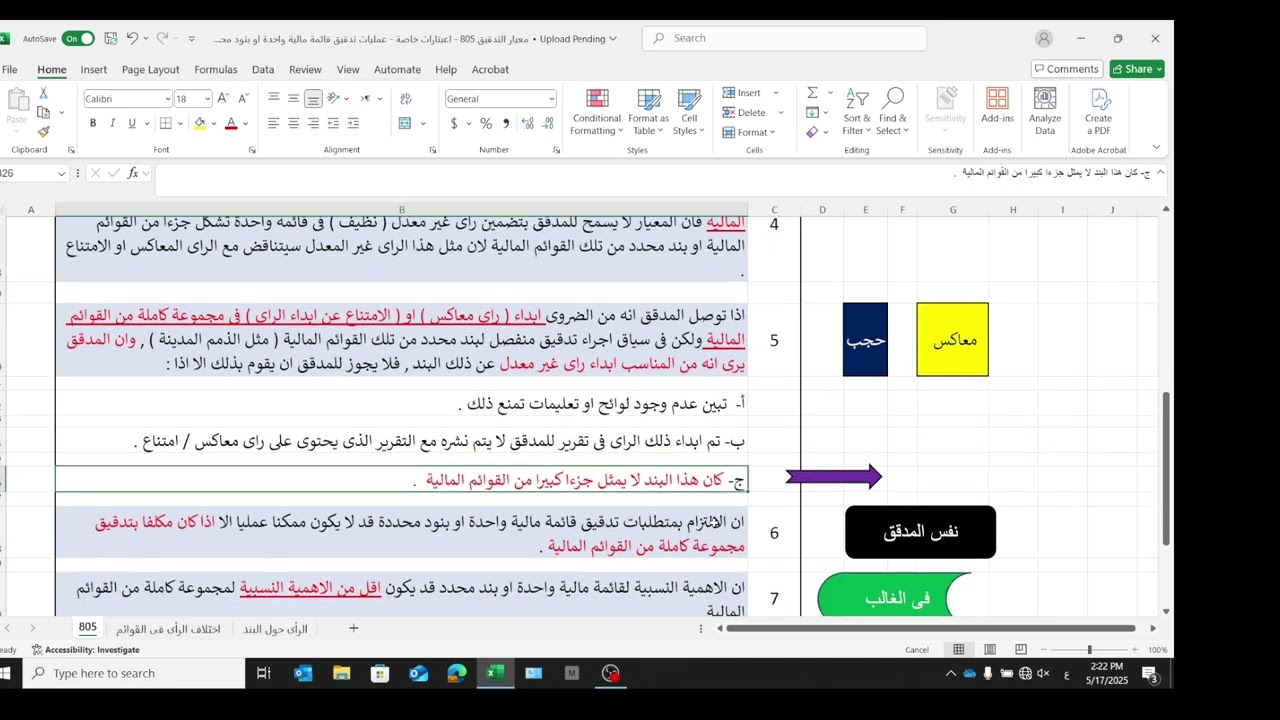Click the green Share button
The width and height of the screenshot is (1280, 720).
click(x=1137, y=69)
